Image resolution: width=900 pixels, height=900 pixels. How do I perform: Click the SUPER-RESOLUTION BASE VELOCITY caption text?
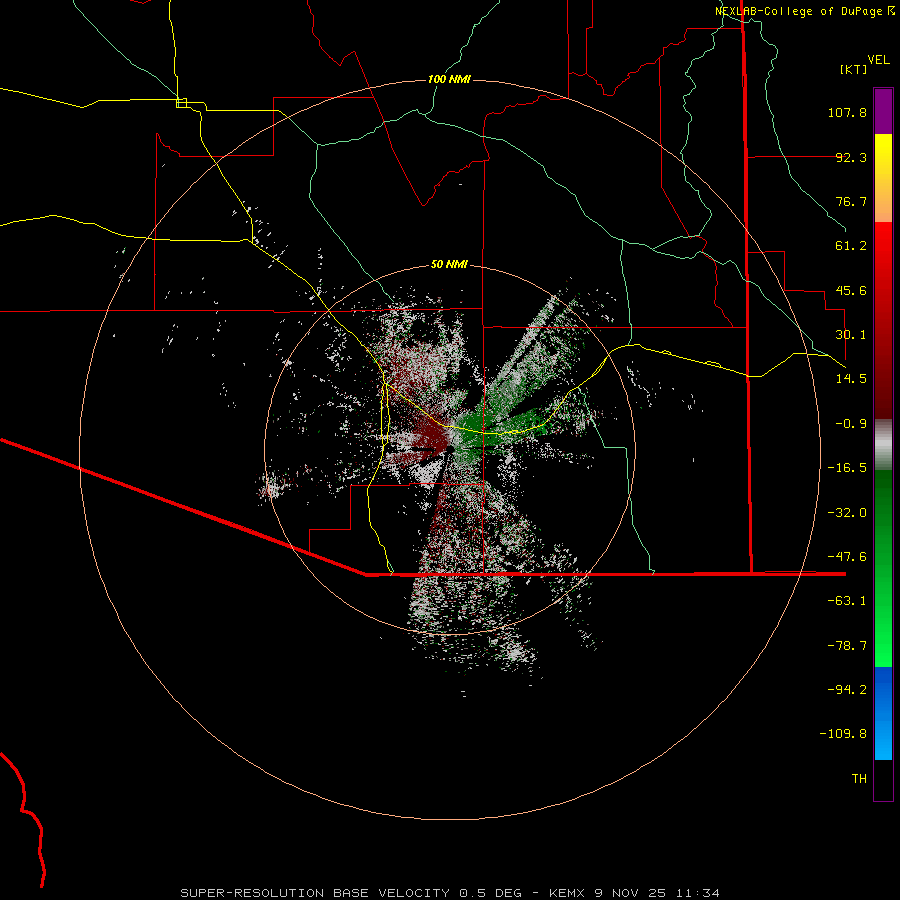[x=316, y=893]
